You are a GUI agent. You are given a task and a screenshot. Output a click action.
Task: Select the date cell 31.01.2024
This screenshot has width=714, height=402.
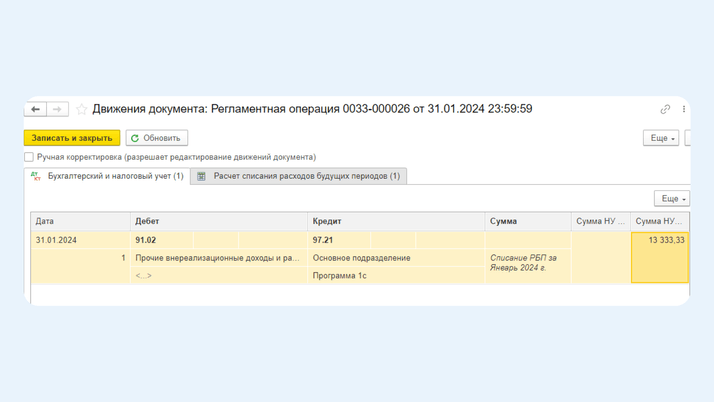tap(81, 240)
